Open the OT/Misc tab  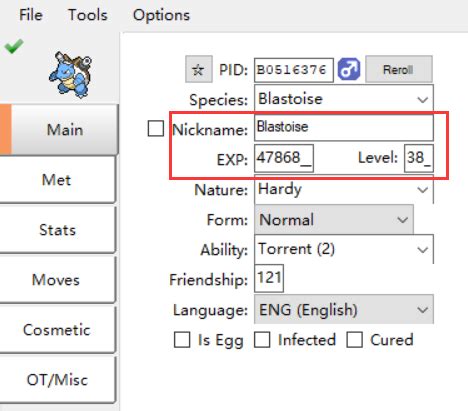pyautogui.click(x=57, y=380)
